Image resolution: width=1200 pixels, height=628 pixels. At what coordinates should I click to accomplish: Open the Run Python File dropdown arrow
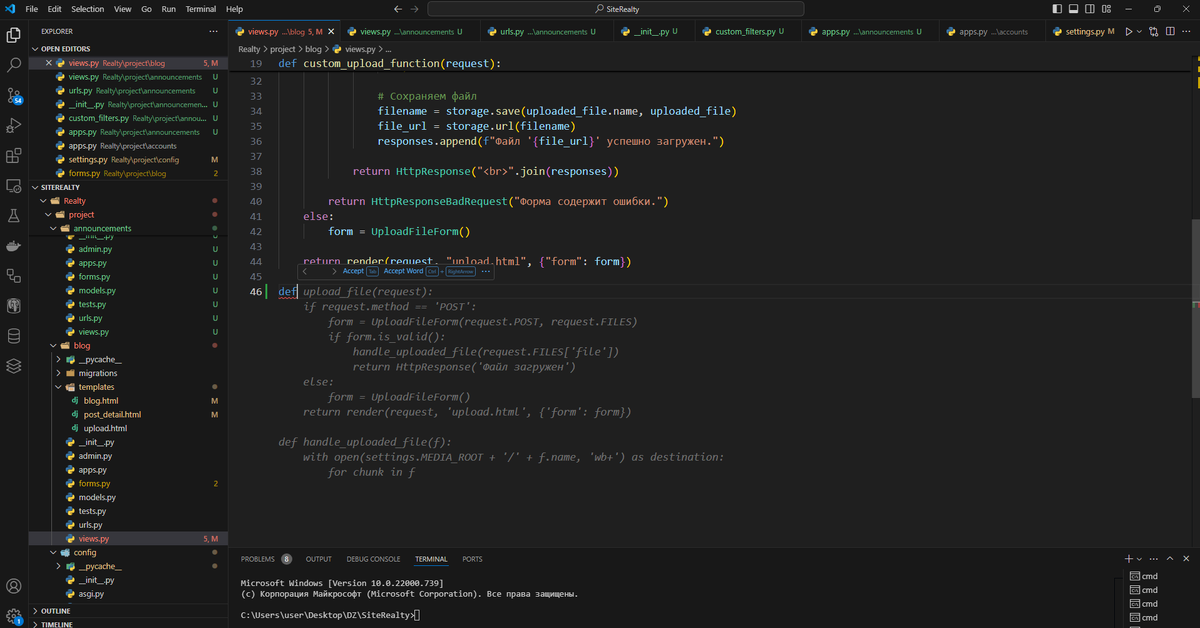tap(1140, 32)
